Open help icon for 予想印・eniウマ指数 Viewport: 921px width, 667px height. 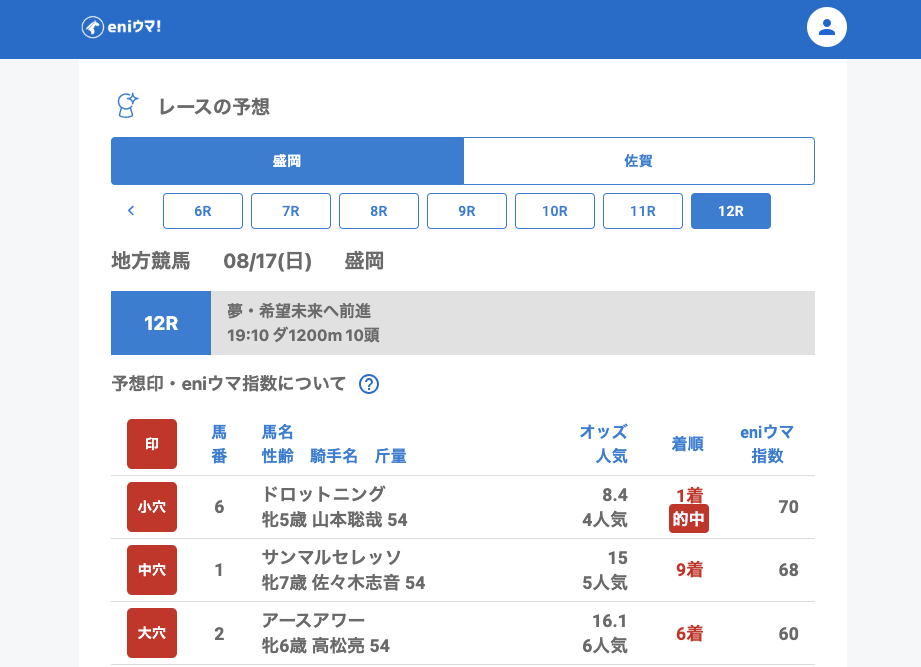[368, 384]
